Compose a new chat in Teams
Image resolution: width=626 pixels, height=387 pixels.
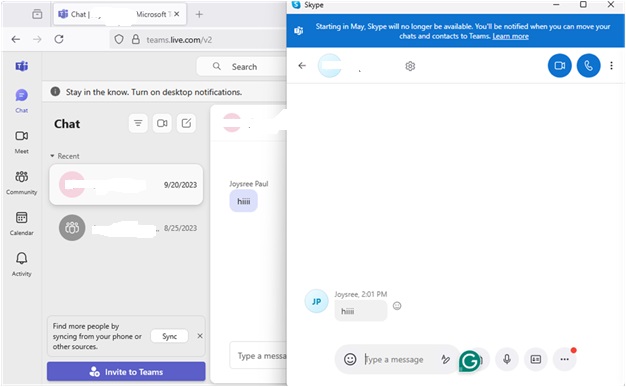click(x=186, y=123)
